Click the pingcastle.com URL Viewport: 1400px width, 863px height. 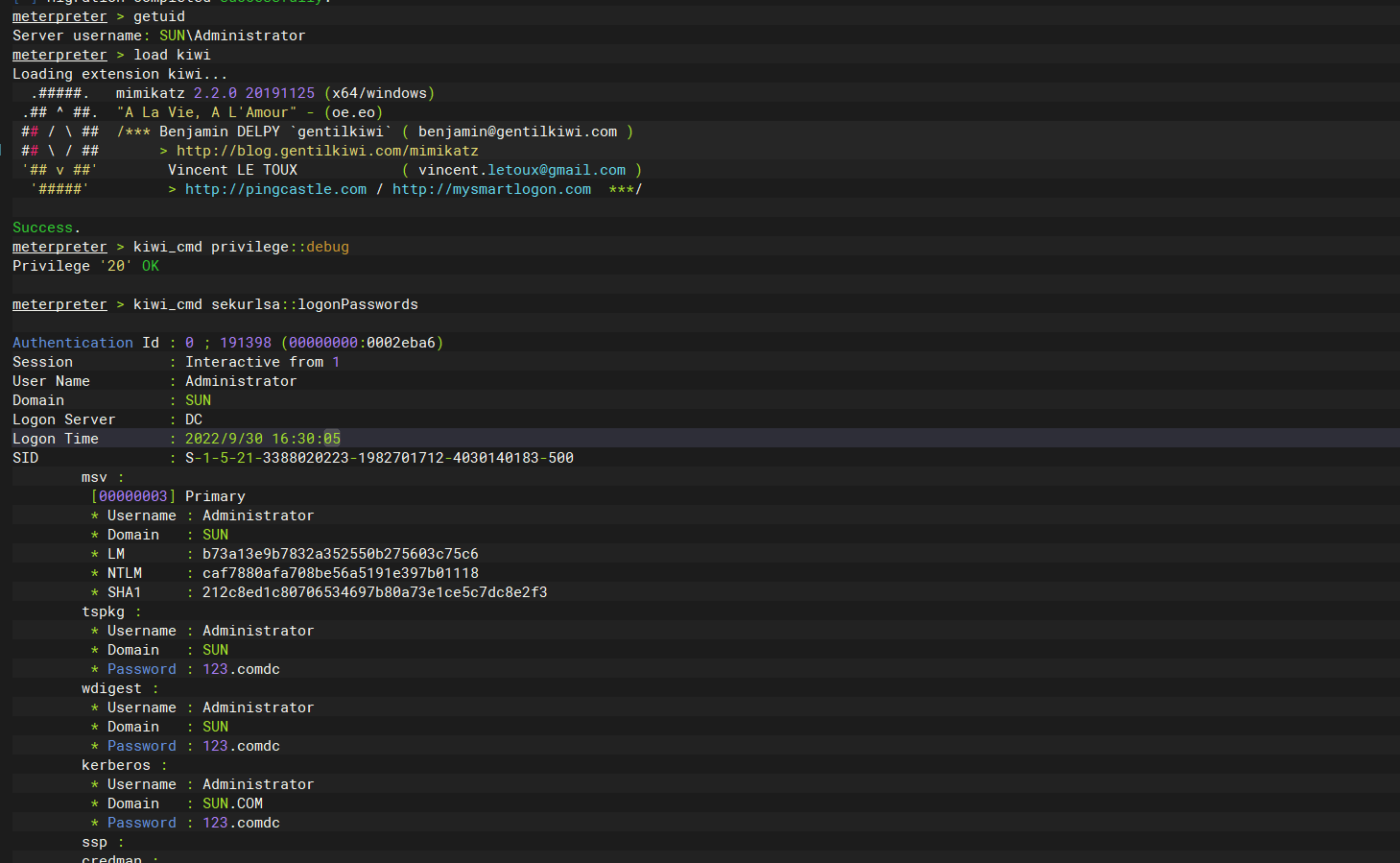pyautogui.click(x=275, y=189)
